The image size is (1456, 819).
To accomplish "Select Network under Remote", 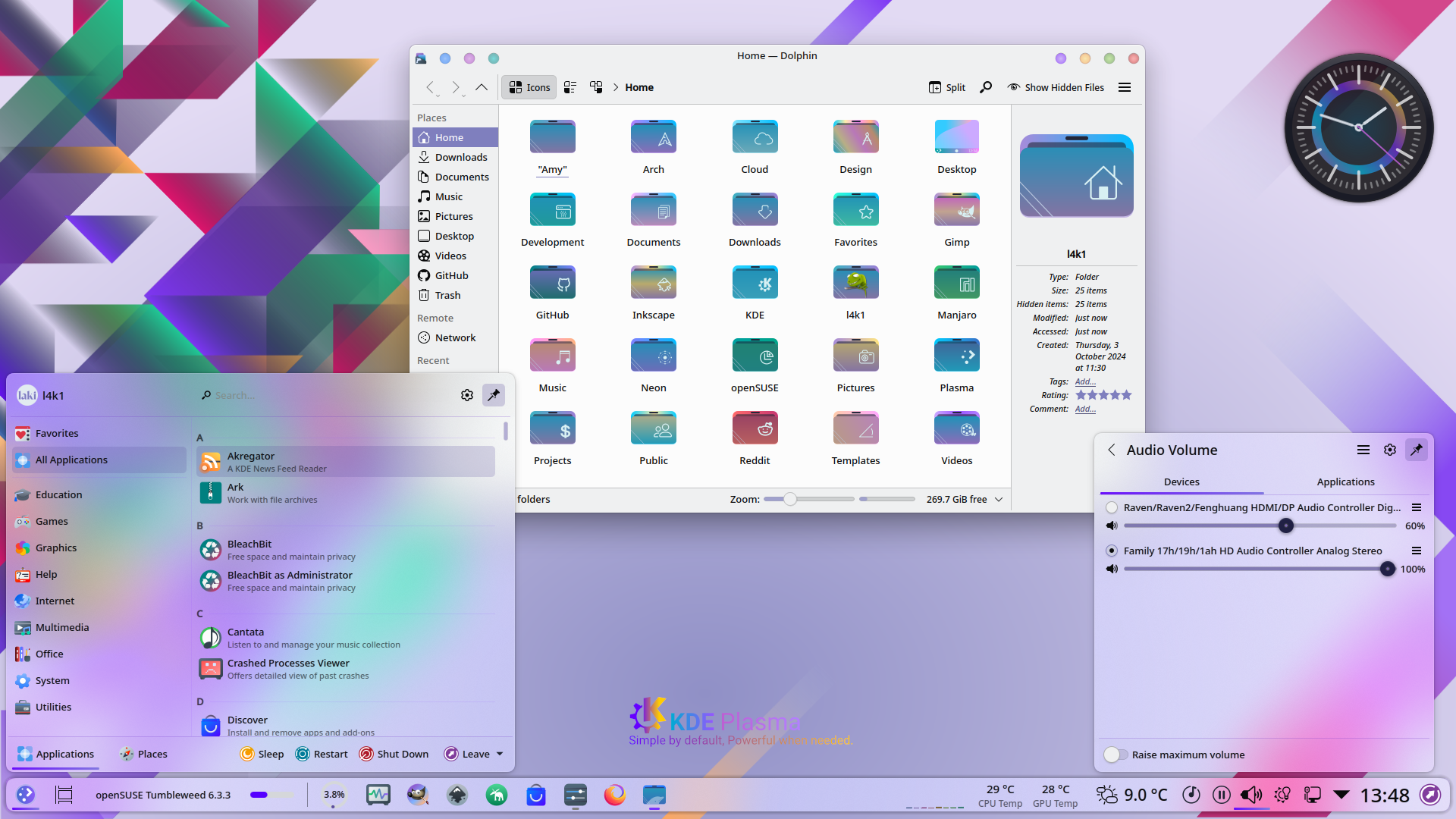I will [455, 337].
